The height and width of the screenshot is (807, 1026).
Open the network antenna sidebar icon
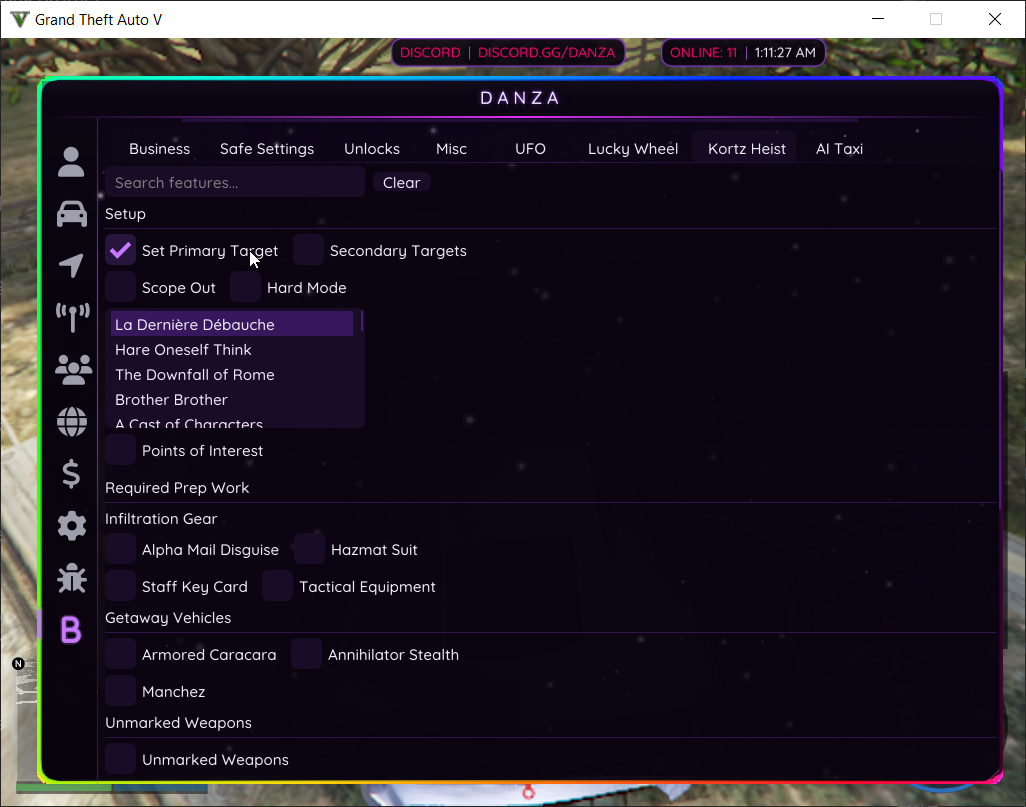coord(72,317)
